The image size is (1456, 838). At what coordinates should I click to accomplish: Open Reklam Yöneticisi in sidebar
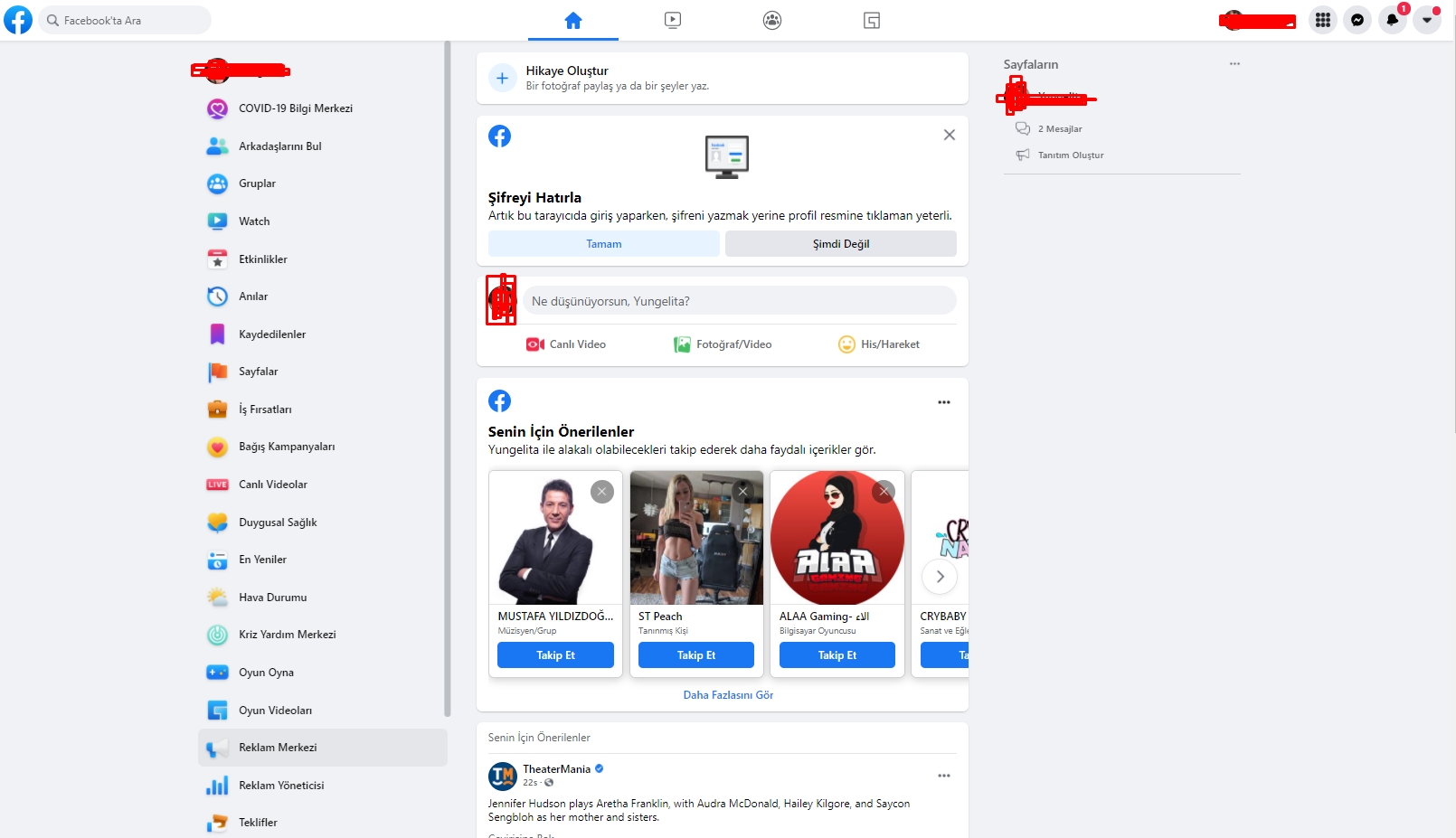[x=323, y=786]
